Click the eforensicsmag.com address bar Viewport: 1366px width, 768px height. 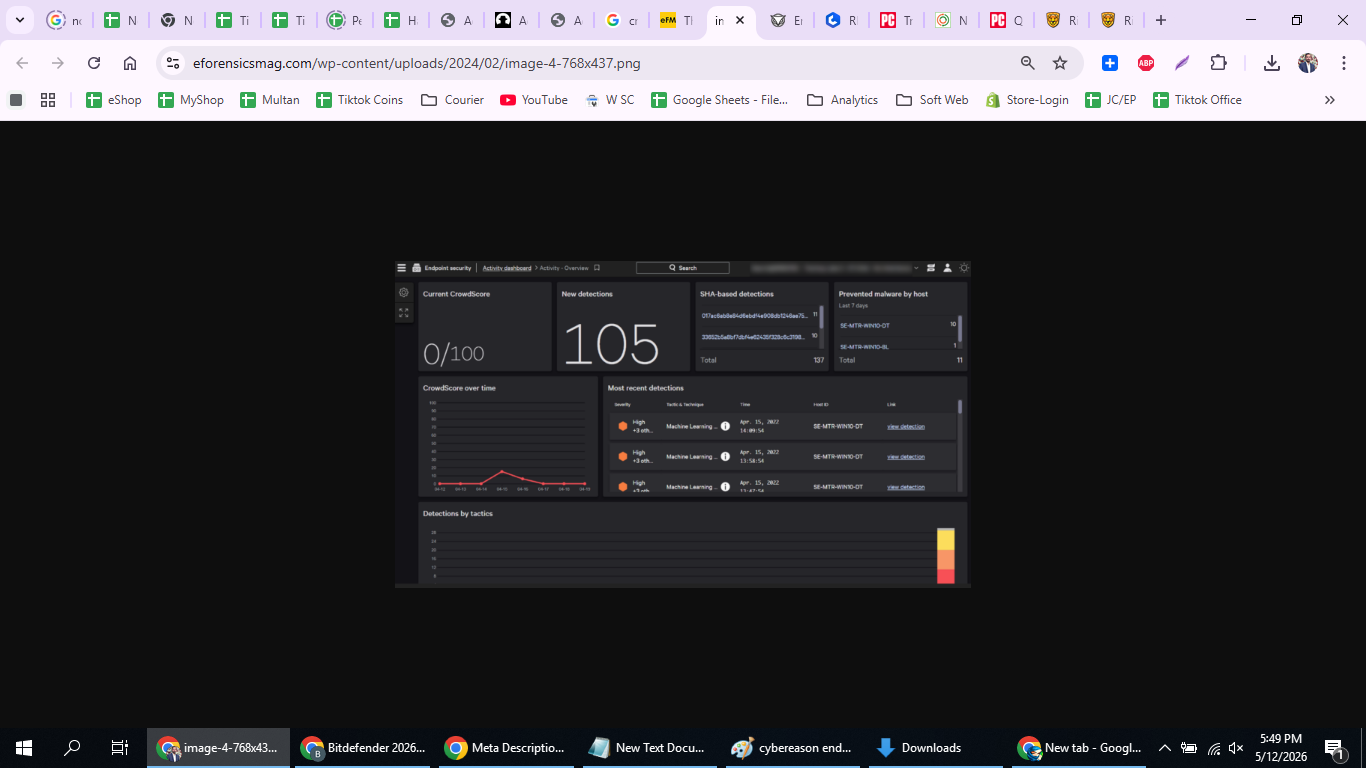tap(600, 63)
